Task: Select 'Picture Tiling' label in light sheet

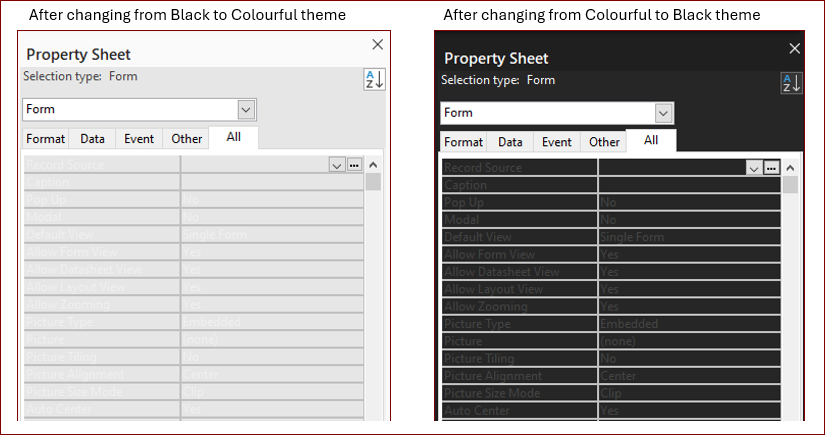Action: click(x=62, y=357)
